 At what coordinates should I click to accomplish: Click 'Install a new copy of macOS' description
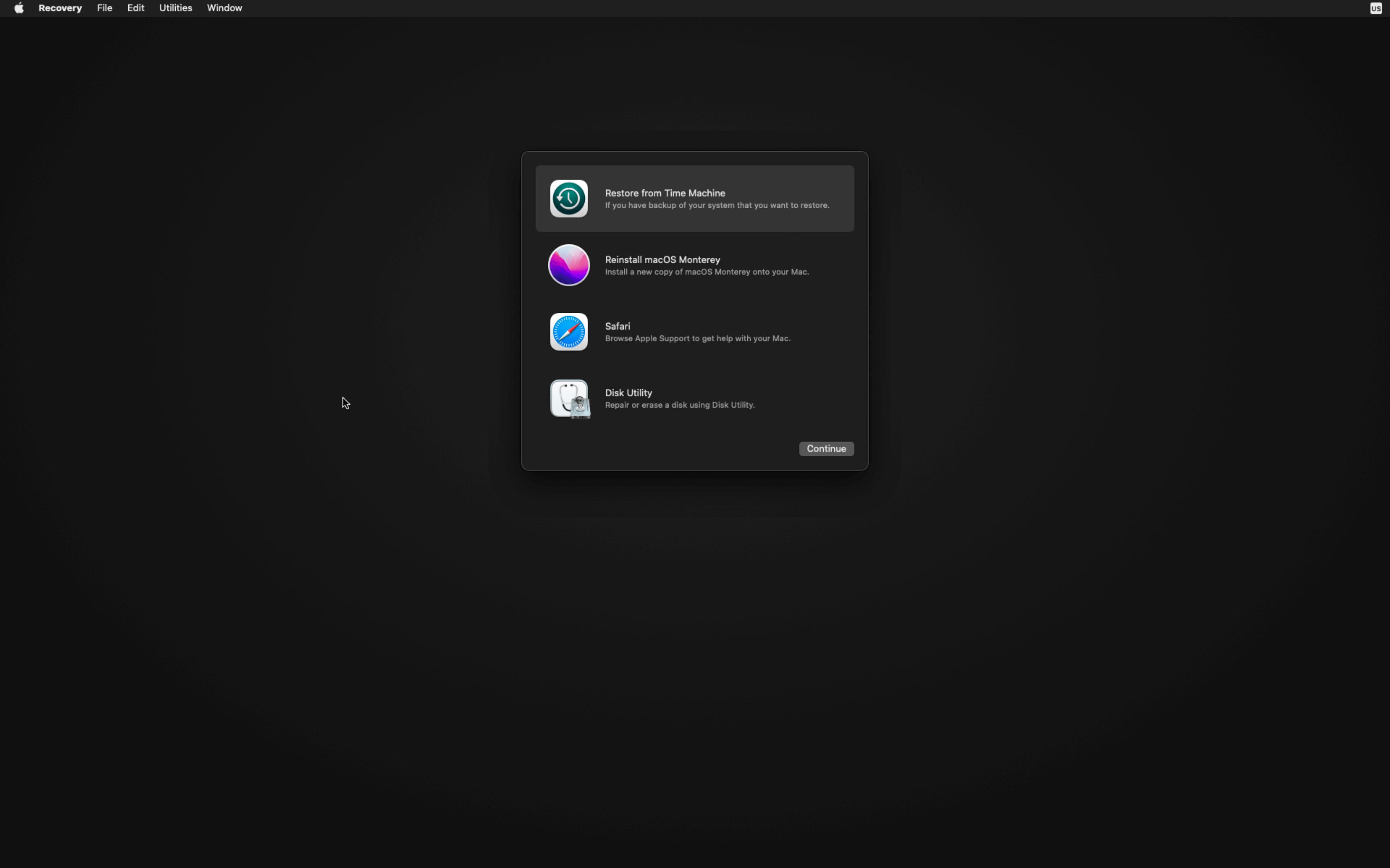706,272
